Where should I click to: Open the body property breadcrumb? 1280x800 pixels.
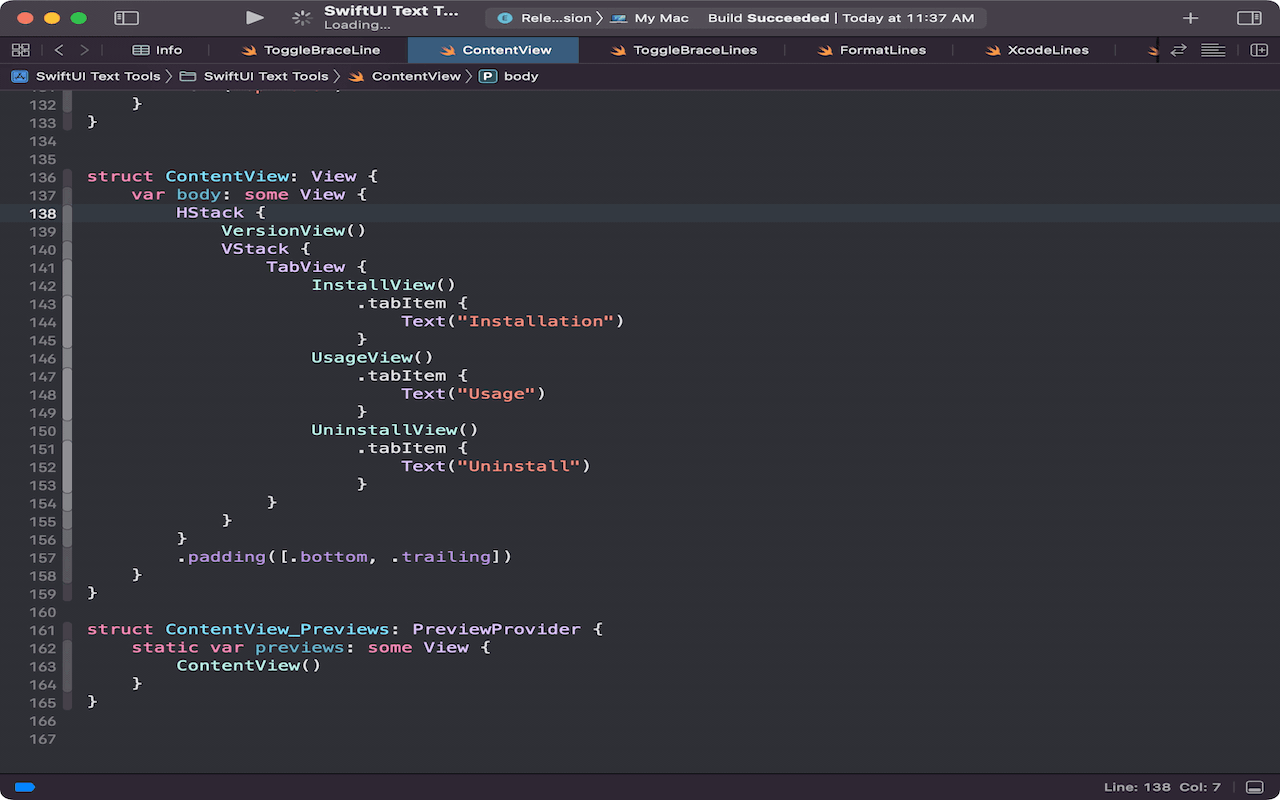[x=521, y=76]
